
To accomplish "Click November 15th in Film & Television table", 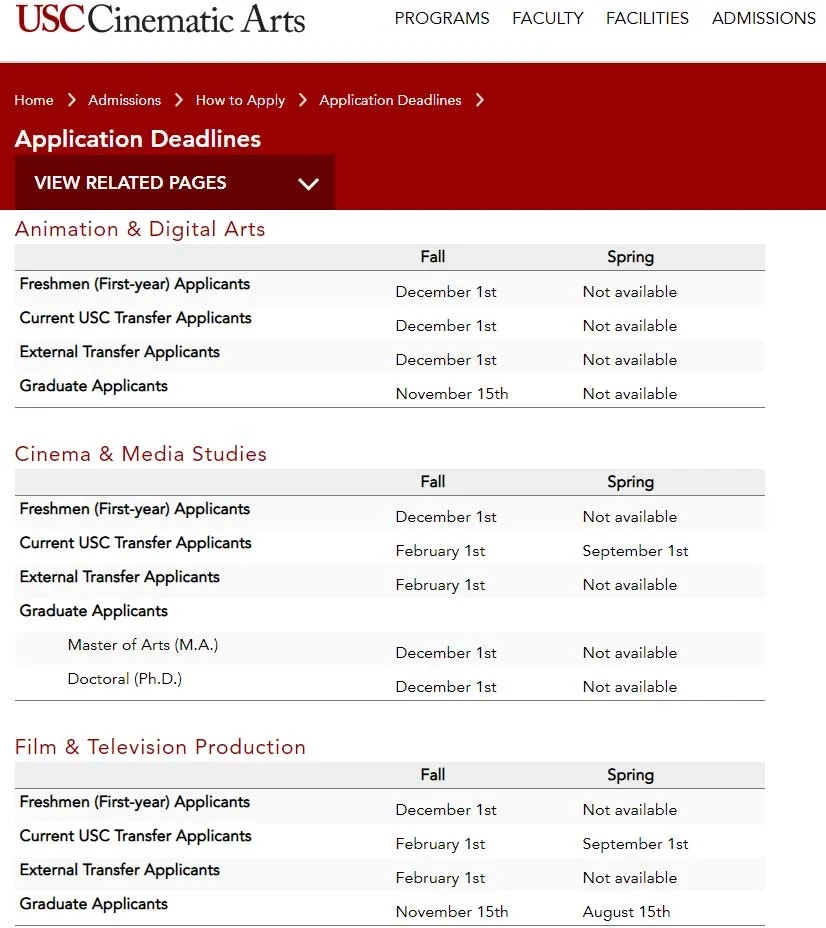I will click(x=452, y=911).
